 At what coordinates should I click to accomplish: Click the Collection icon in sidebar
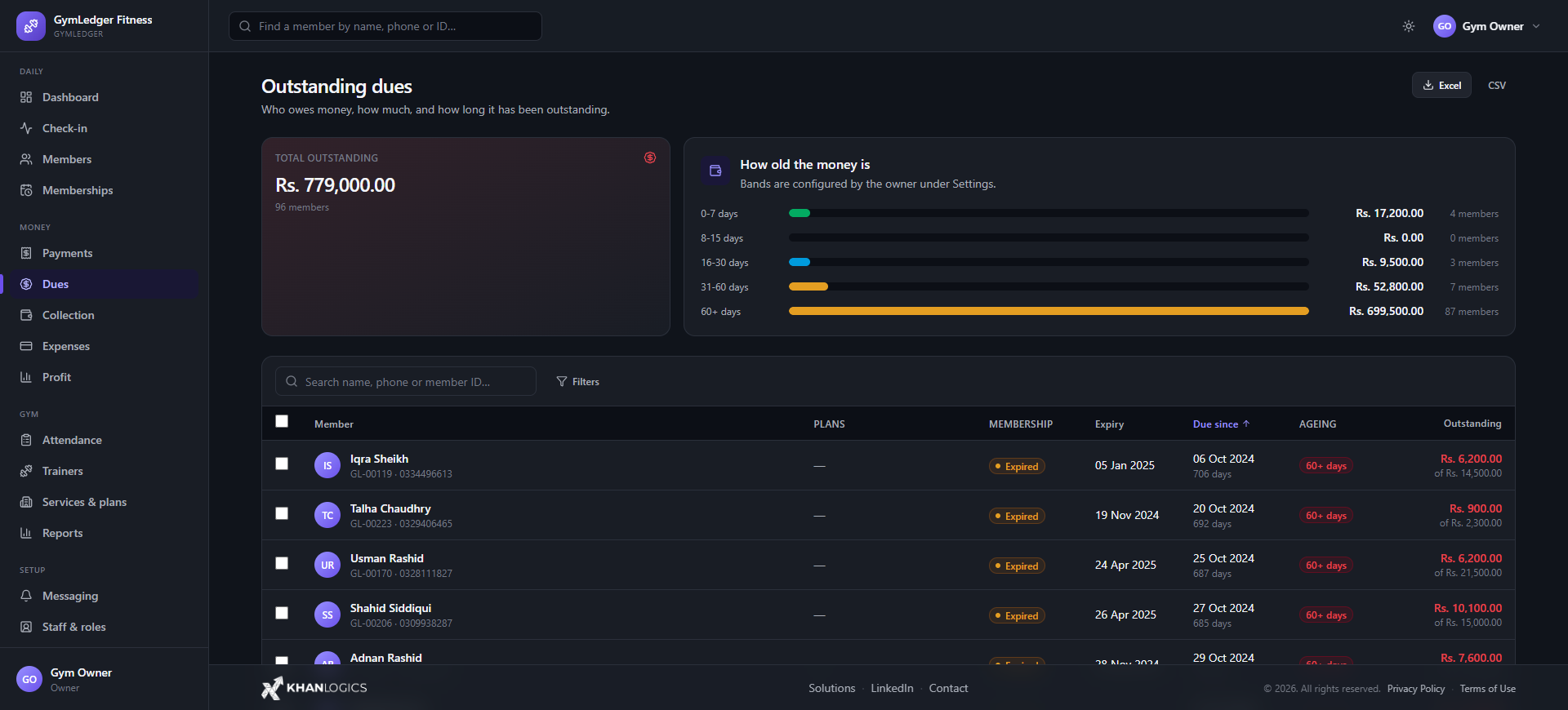(x=26, y=315)
